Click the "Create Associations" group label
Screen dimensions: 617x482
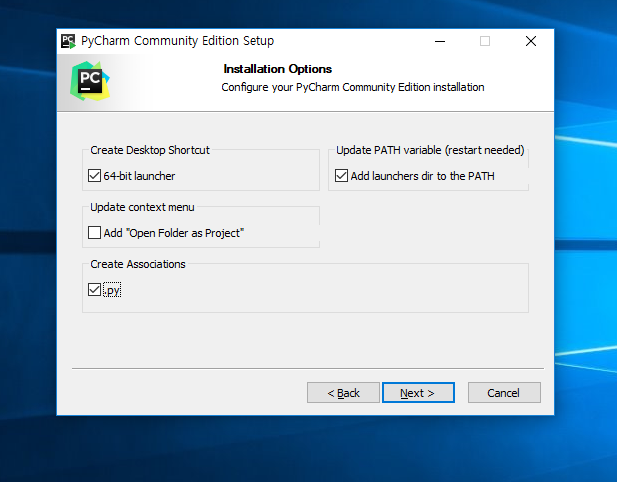point(138,264)
